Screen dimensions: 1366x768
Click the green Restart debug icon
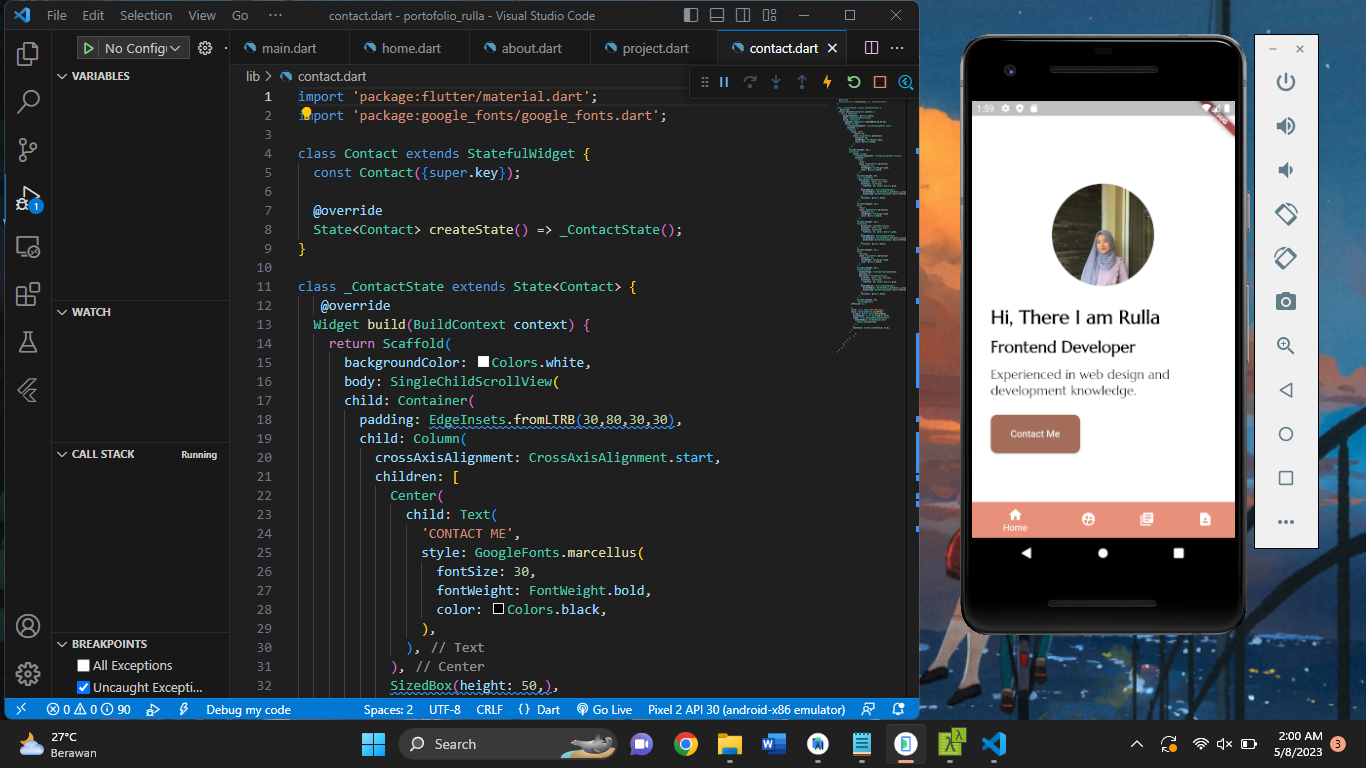(852, 83)
